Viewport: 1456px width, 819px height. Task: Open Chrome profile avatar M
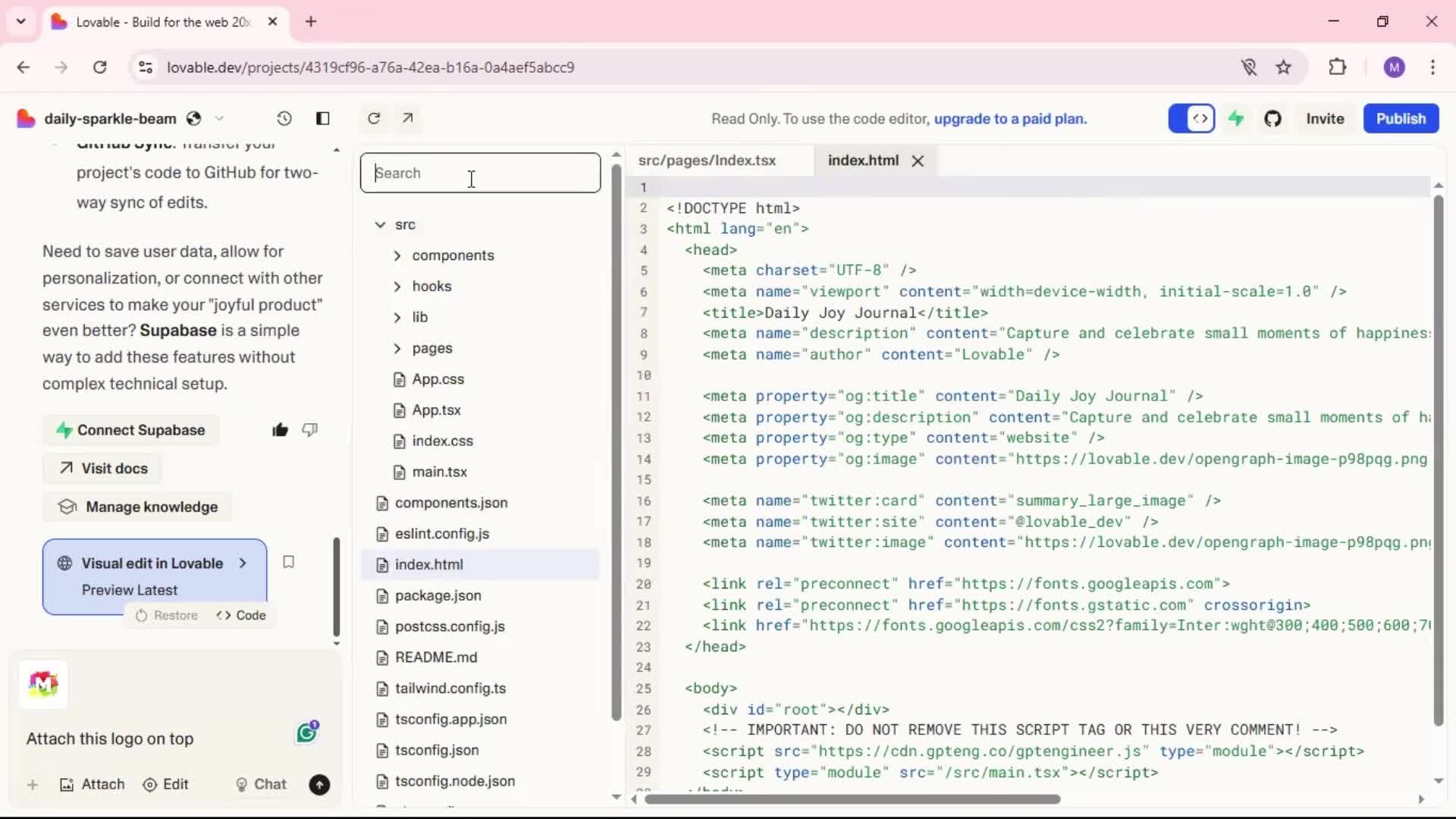click(1394, 67)
